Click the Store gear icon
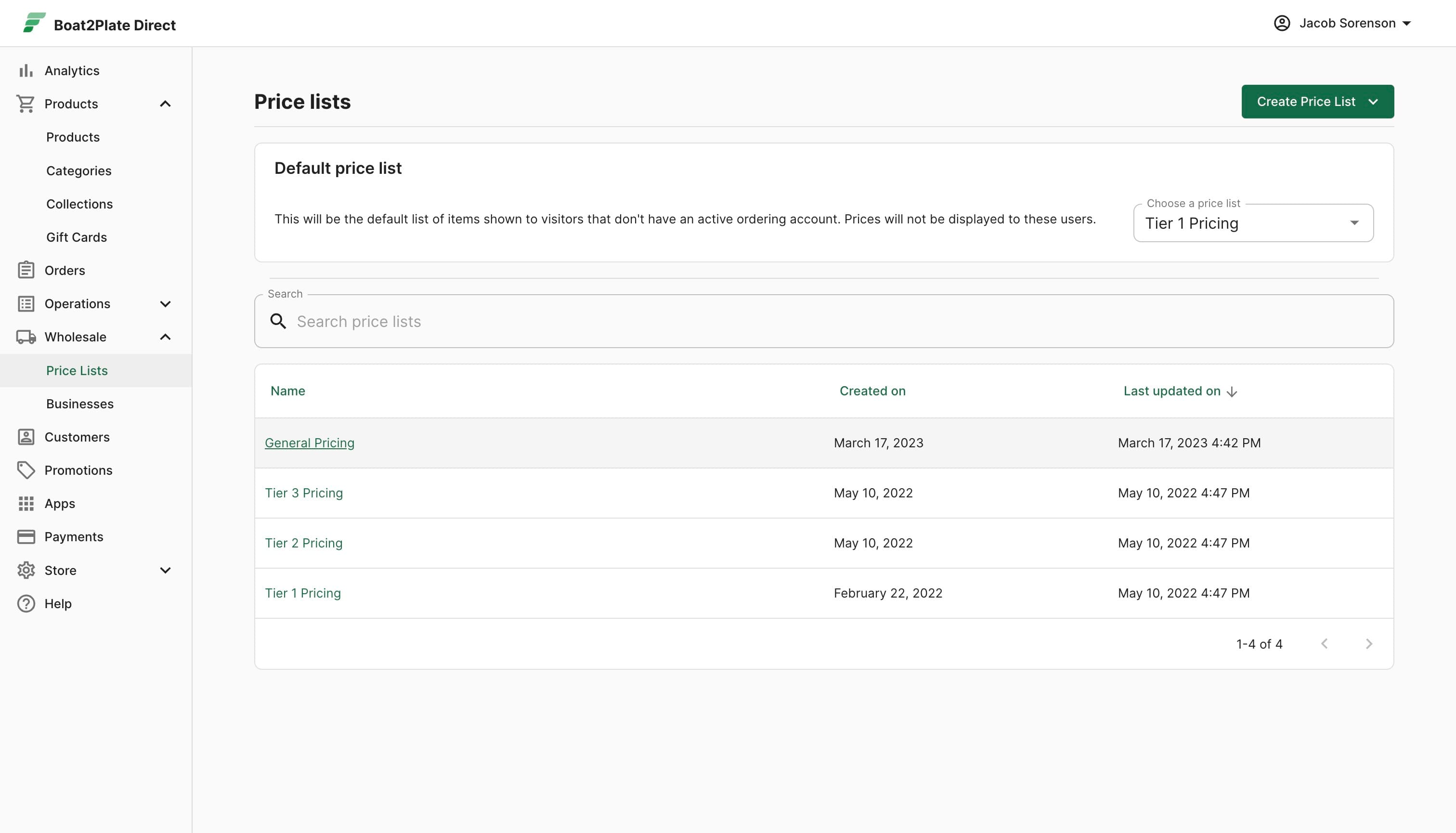Viewport: 1456px width, 833px height. pos(26,571)
